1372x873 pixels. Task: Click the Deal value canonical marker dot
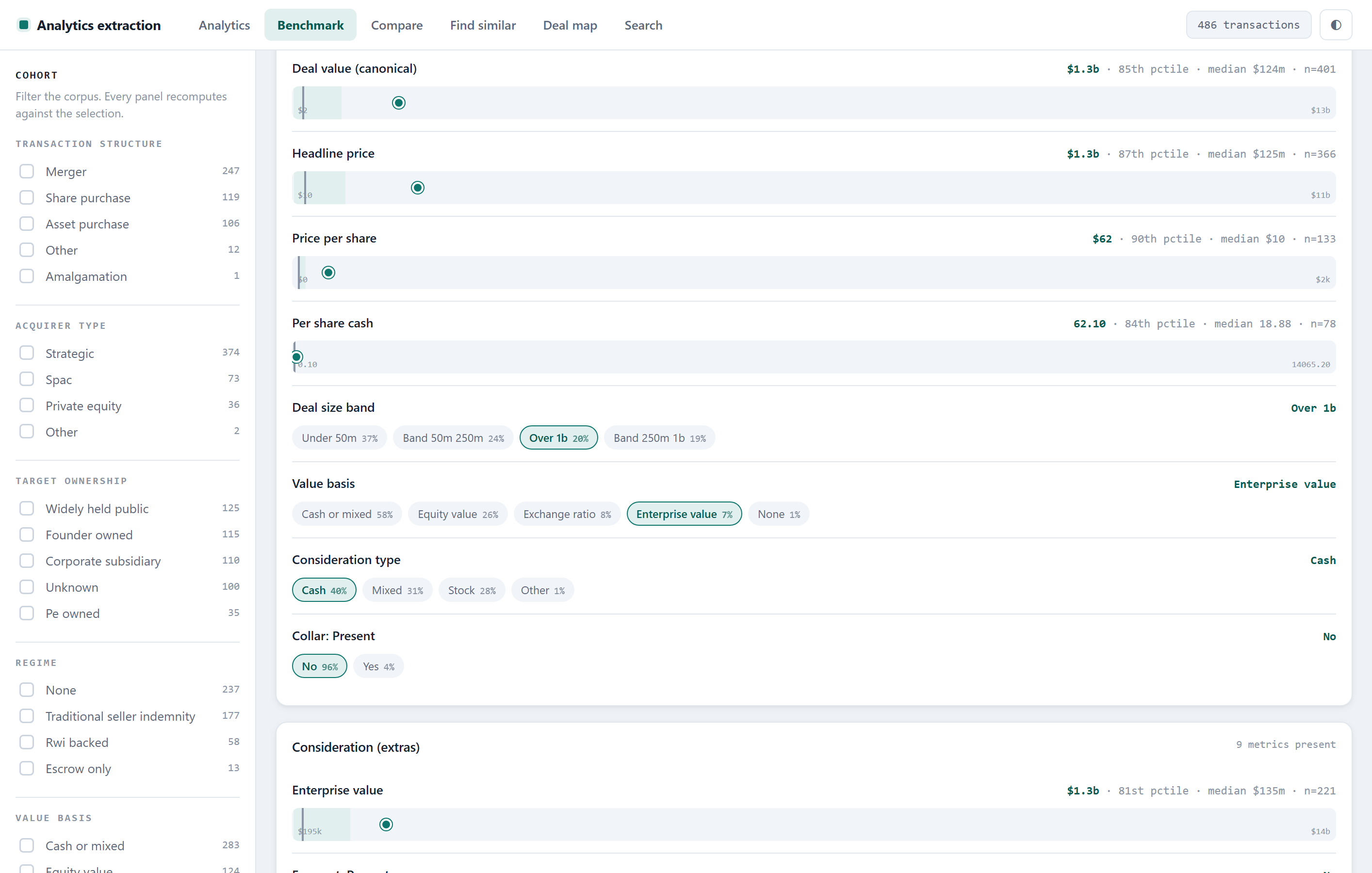399,103
